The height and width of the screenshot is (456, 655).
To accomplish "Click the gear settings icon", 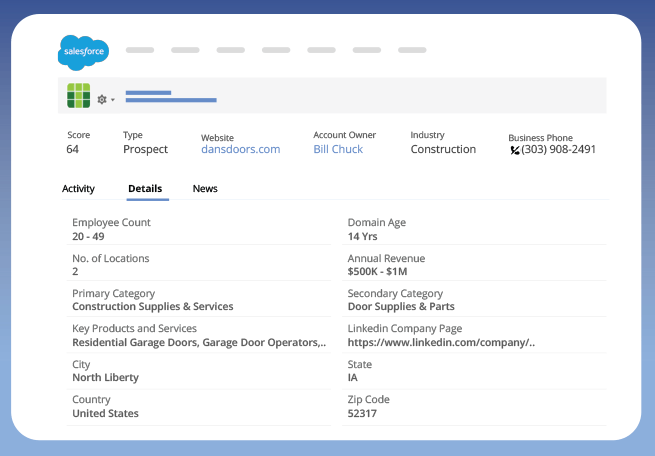I will point(101,99).
